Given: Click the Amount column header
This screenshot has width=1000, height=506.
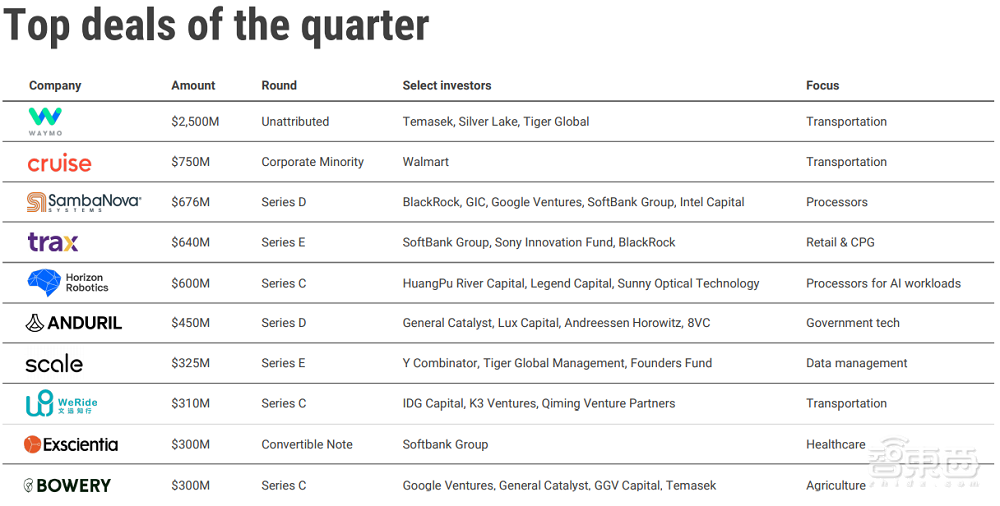Looking at the screenshot, I should click(x=193, y=86).
